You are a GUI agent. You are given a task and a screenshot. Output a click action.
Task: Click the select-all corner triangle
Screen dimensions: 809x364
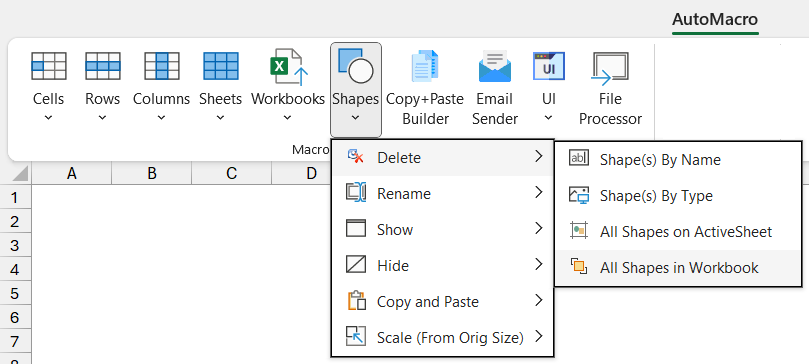pyautogui.click(x=19, y=174)
